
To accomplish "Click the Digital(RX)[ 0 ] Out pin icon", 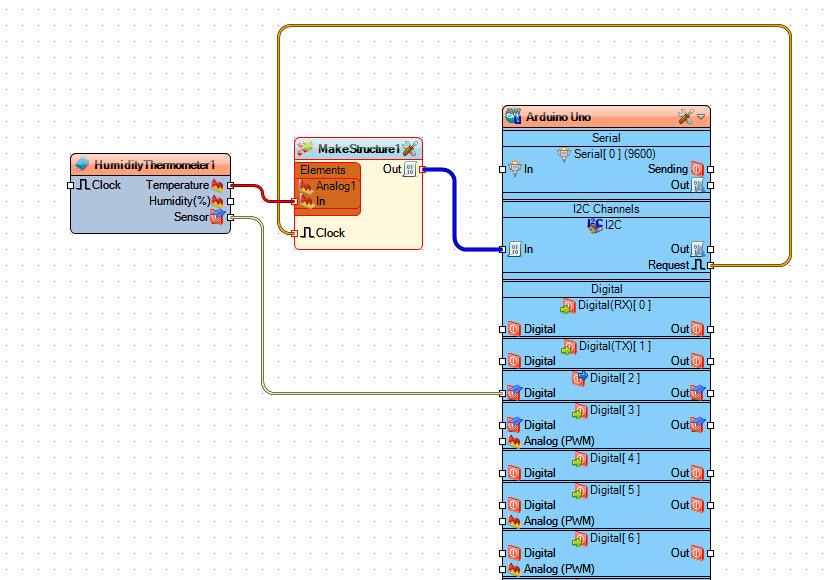I will (697, 329).
